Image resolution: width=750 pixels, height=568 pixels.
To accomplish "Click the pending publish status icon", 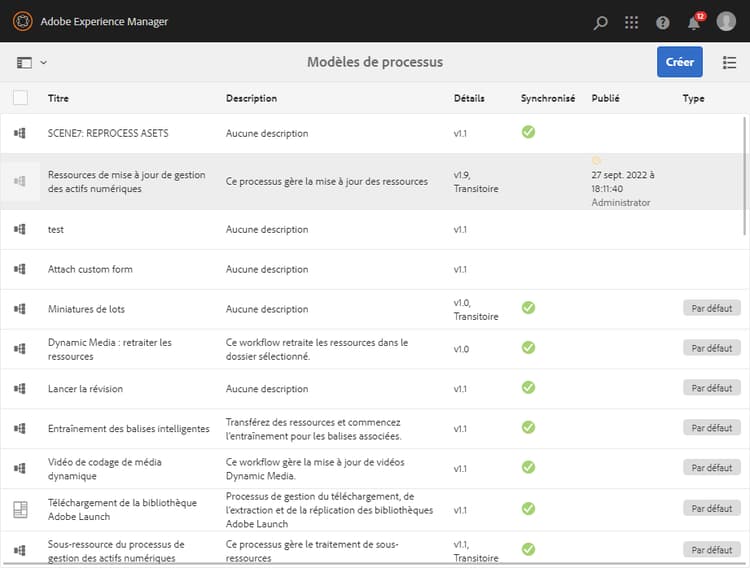I will coord(596,160).
